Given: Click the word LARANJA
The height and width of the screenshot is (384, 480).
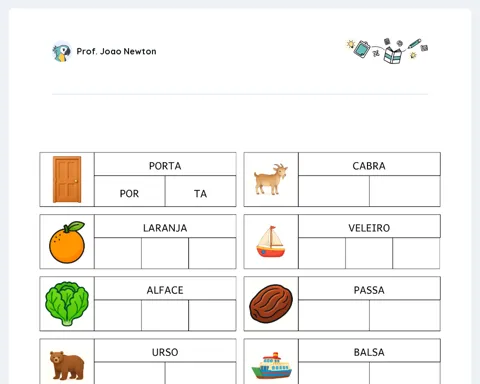Looking at the screenshot, I should tap(165, 228).
